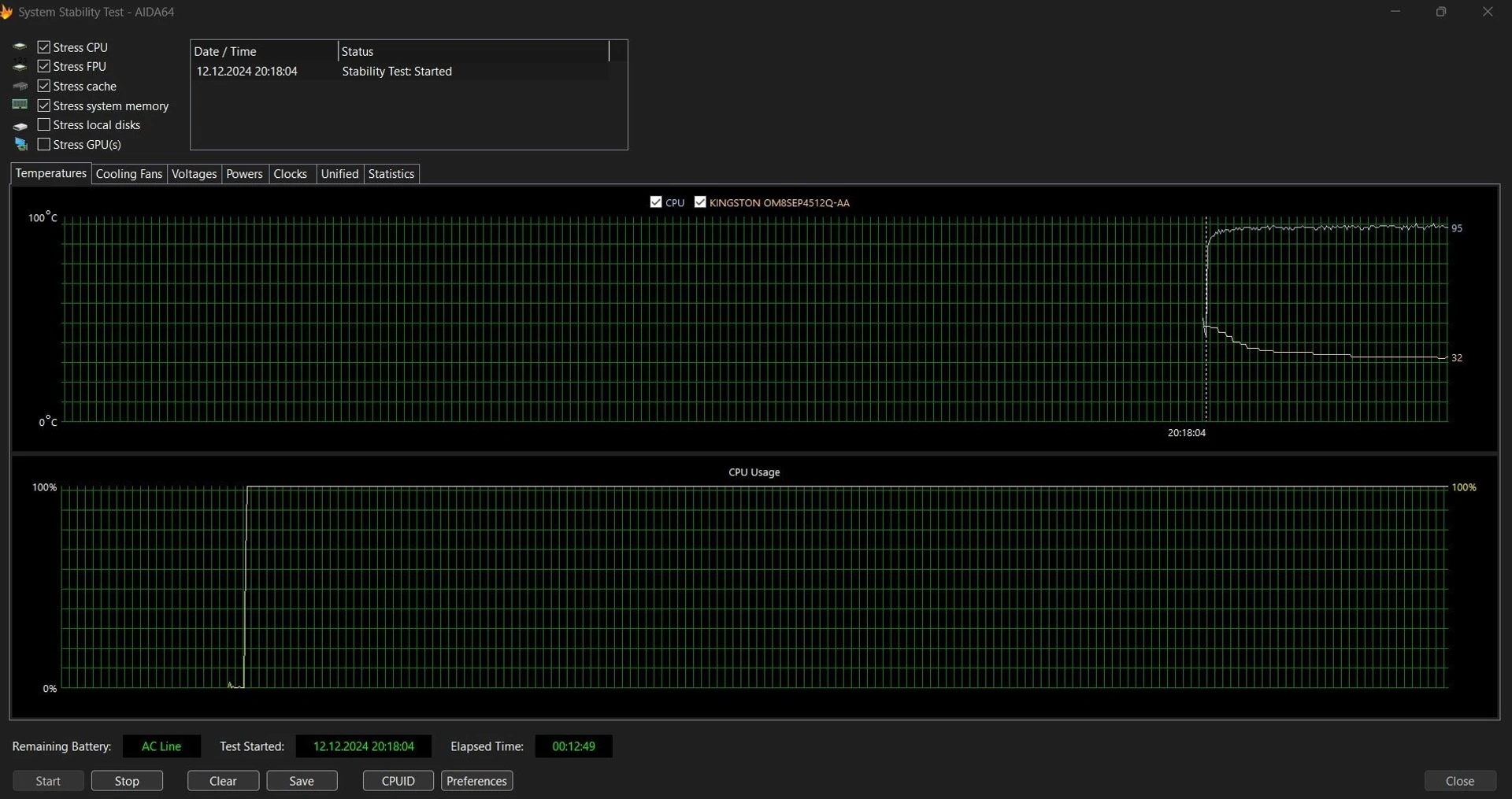Click the icon beside Stress FPU

(20, 67)
